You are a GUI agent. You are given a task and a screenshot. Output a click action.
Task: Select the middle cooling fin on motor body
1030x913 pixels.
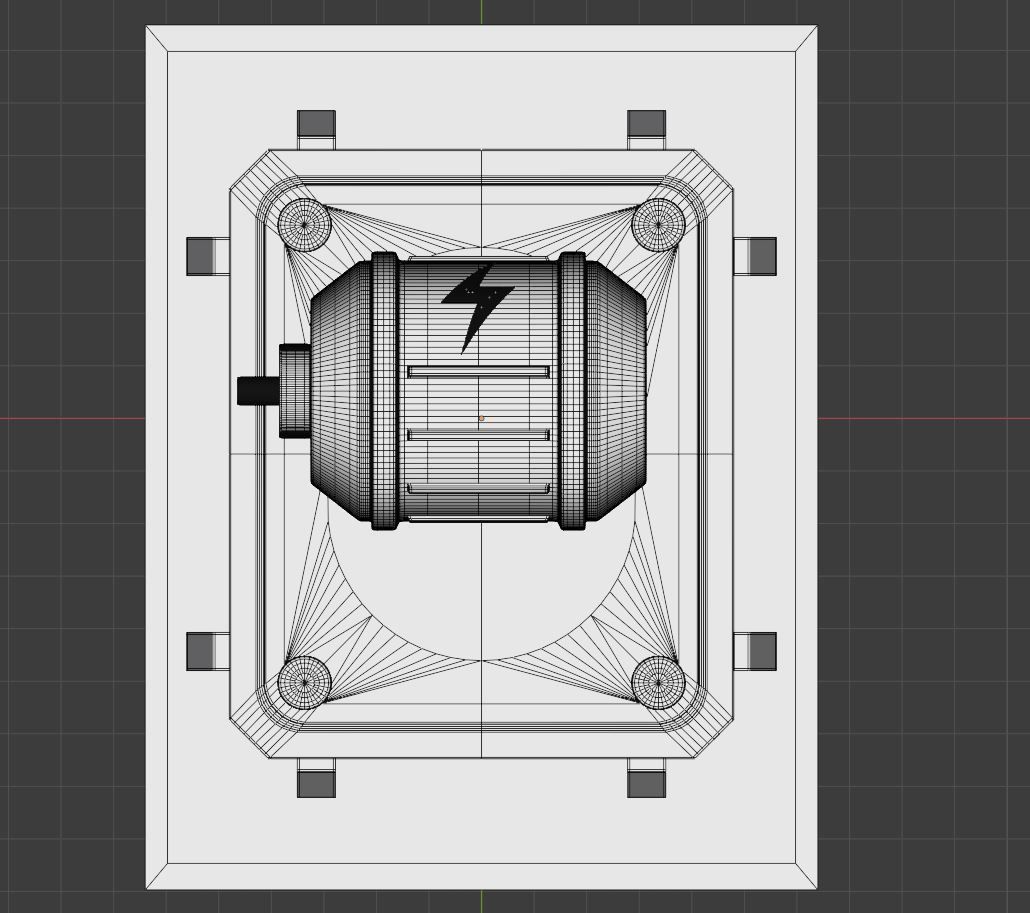(478, 435)
